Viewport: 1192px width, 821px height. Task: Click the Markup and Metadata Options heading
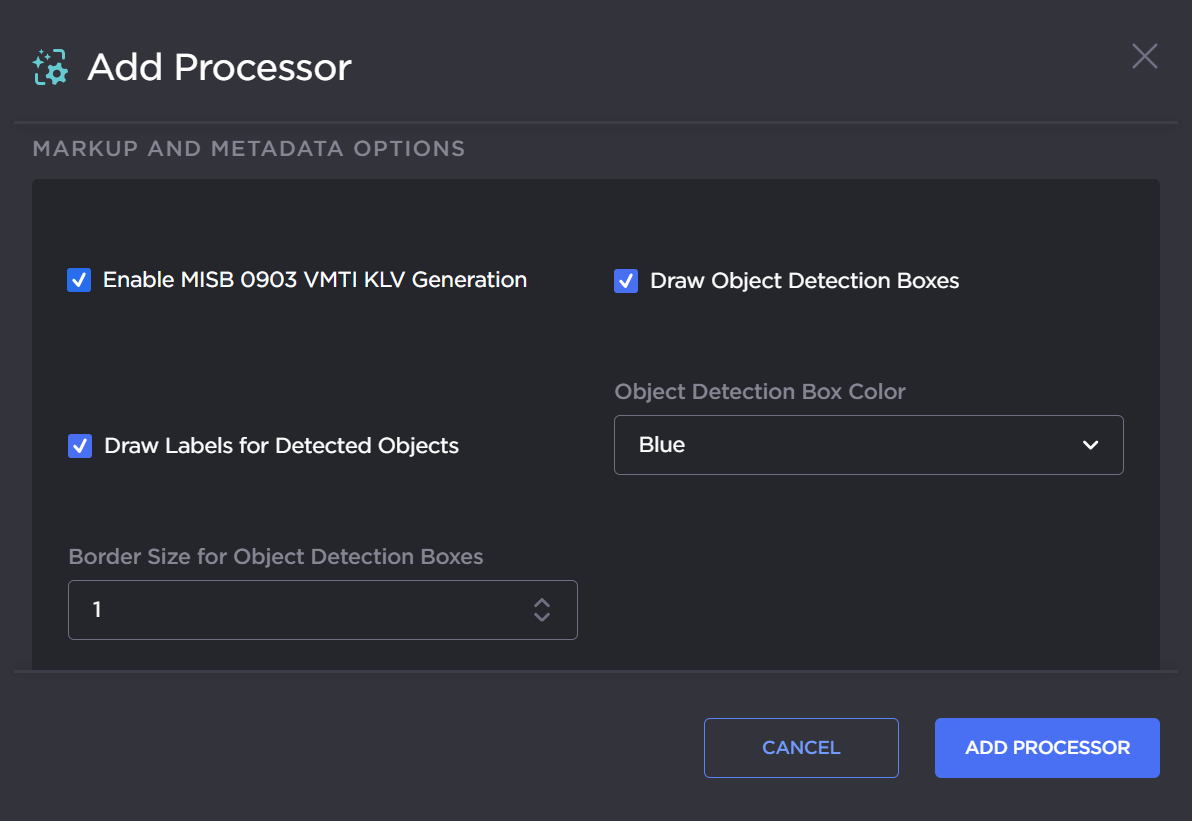(x=249, y=148)
